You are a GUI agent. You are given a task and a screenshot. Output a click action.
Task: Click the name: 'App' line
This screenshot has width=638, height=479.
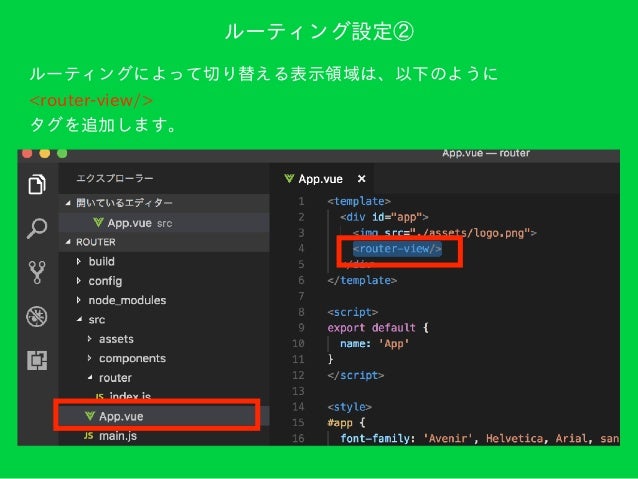[374, 343]
